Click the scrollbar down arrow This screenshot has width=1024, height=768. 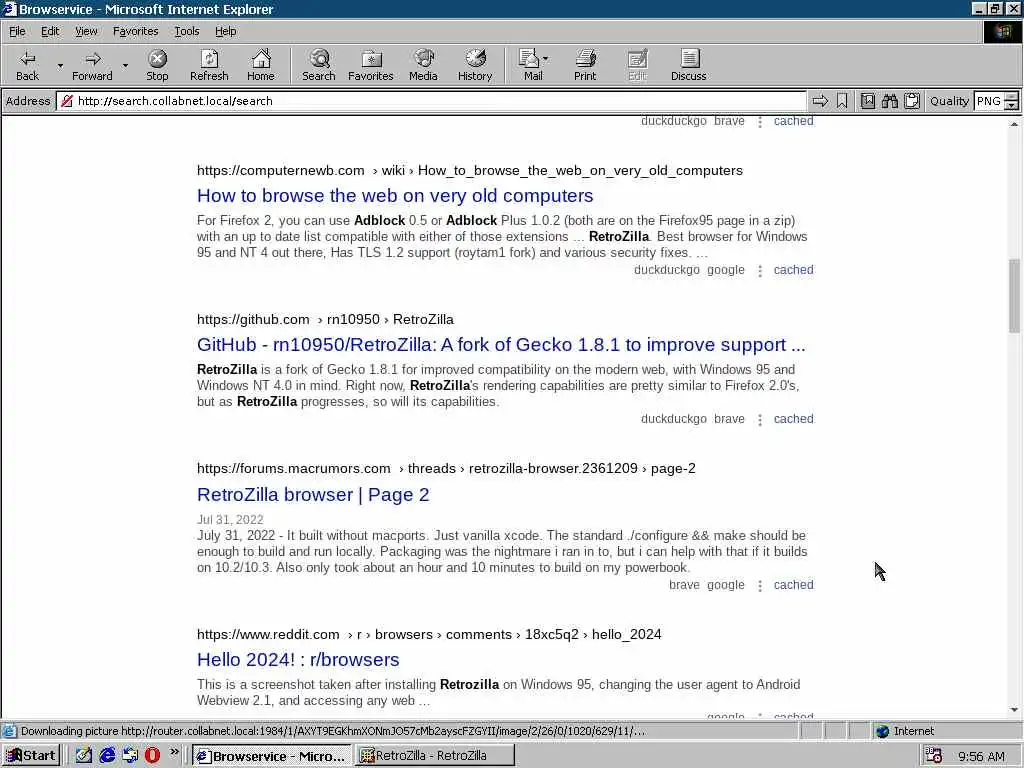1014,710
